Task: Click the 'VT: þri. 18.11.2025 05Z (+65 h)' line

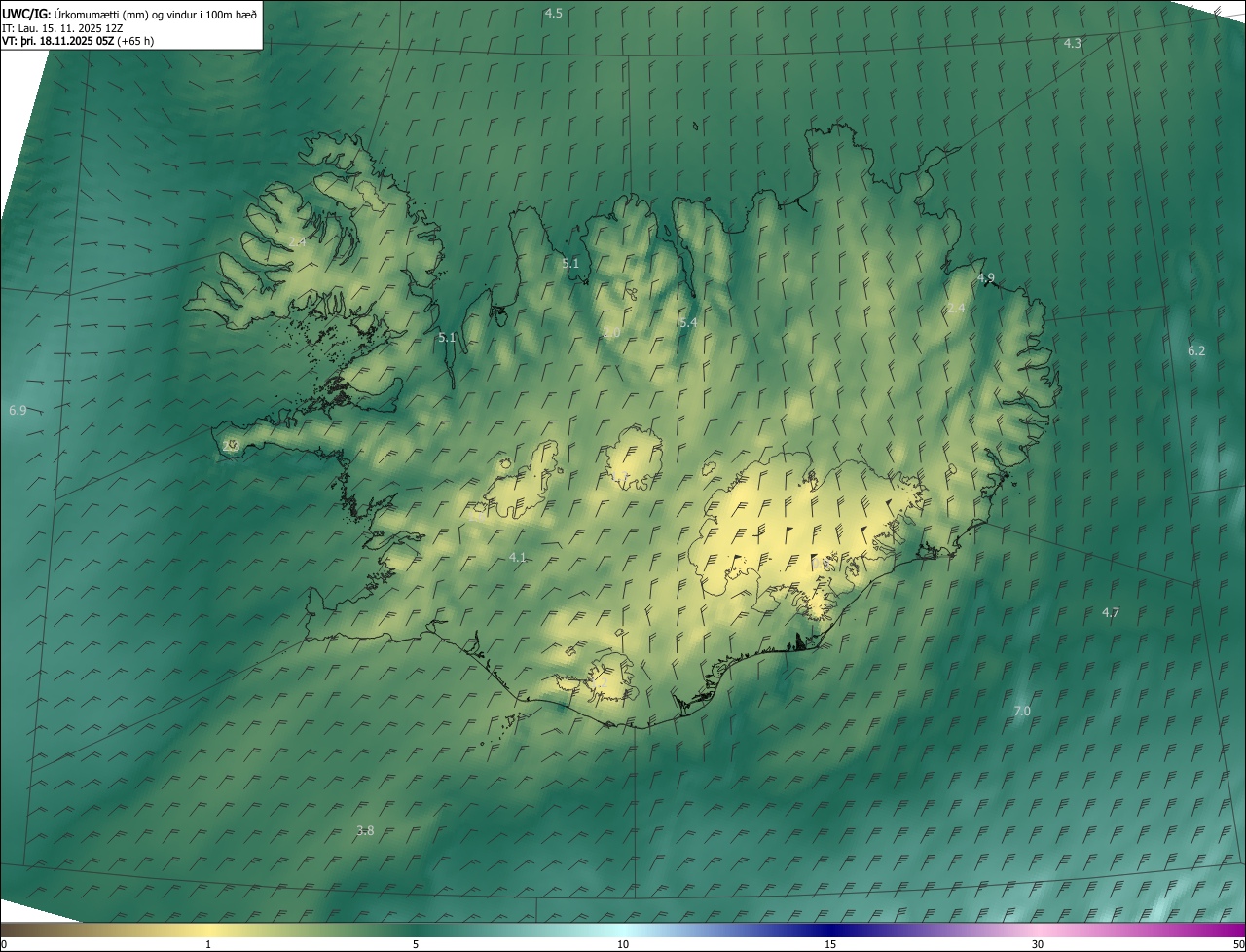Action: (x=78, y=41)
